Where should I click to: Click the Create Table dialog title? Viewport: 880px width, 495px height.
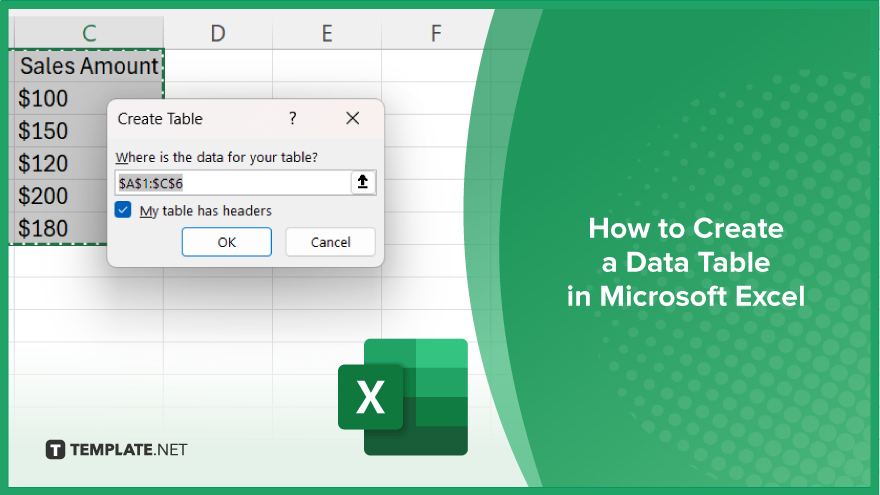click(x=160, y=119)
